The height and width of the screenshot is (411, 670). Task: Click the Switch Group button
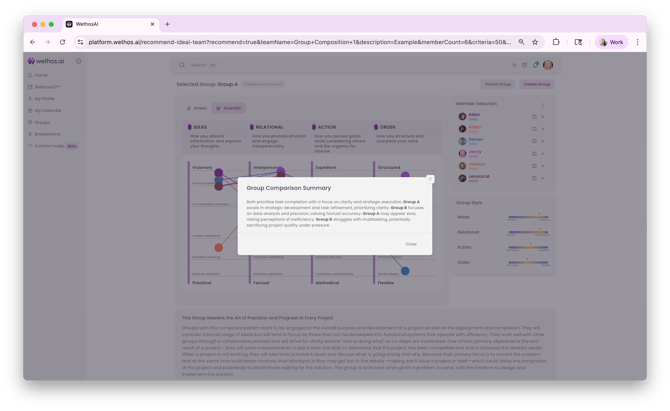497,84
